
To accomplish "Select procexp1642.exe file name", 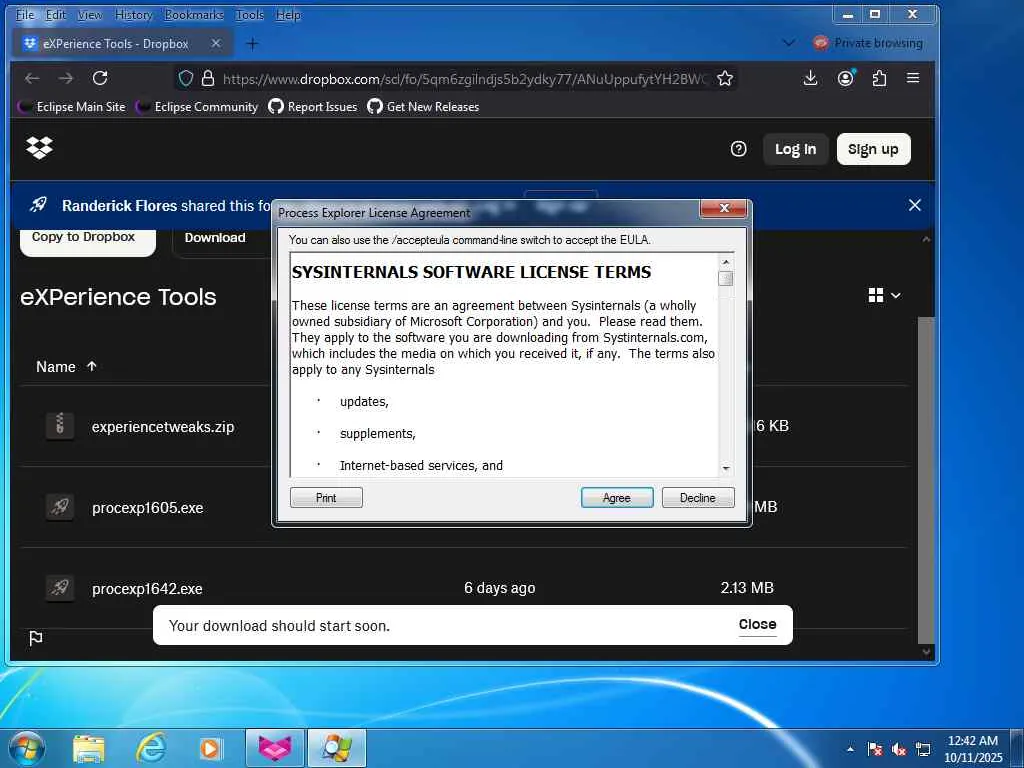I will 147,588.
